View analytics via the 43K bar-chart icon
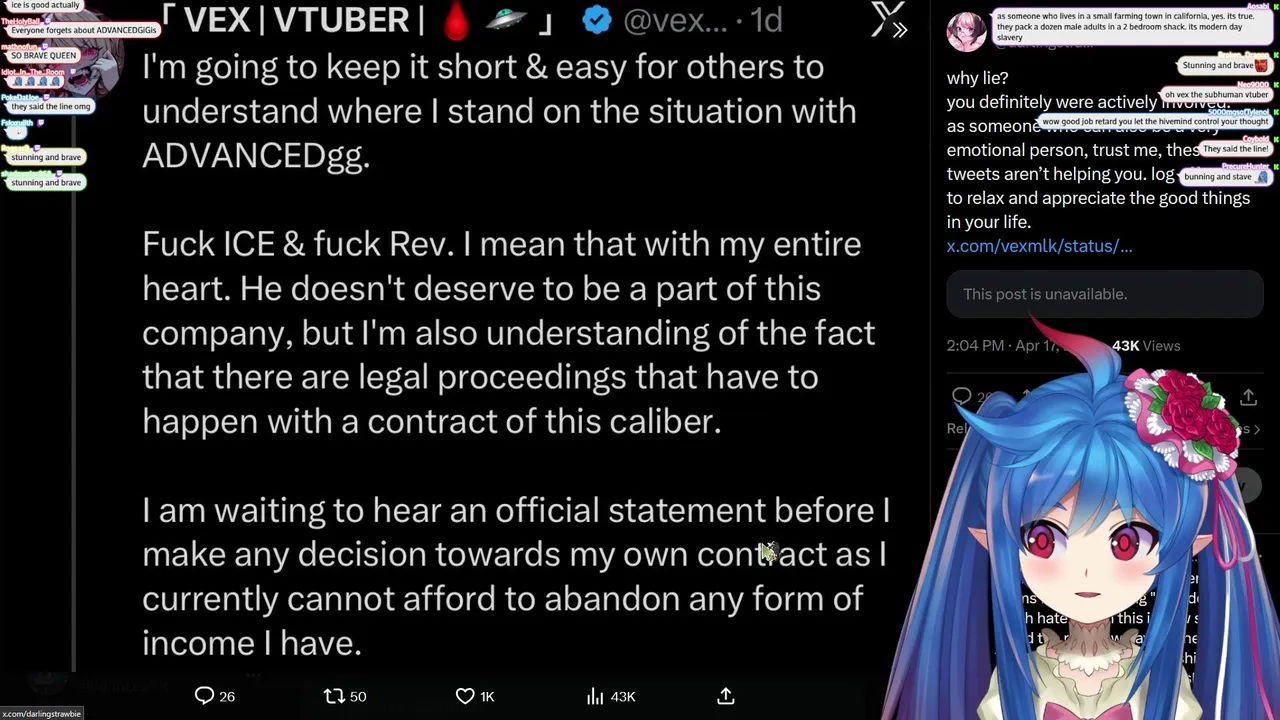This screenshot has width=1280, height=720. pos(610,696)
